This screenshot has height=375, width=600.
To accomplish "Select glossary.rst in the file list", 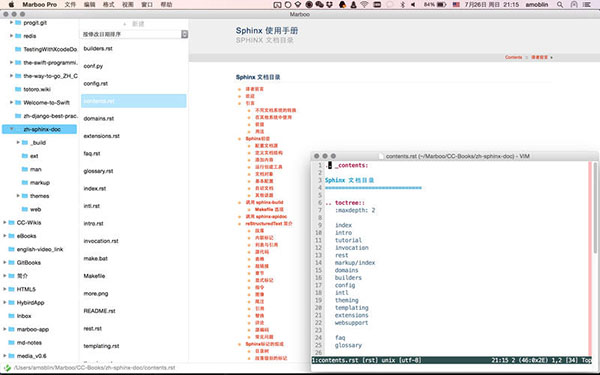I will pyautogui.click(x=134, y=171).
